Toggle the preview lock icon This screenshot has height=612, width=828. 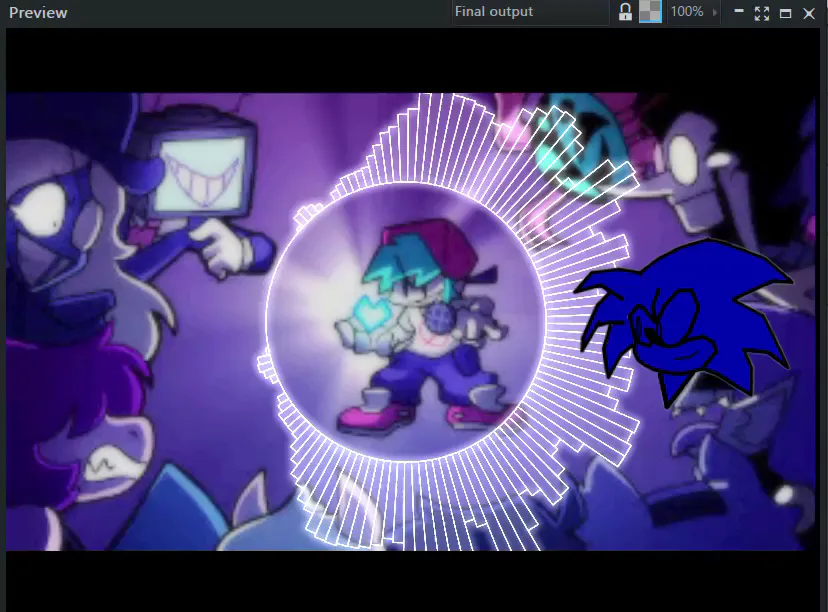tap(625, 12)
